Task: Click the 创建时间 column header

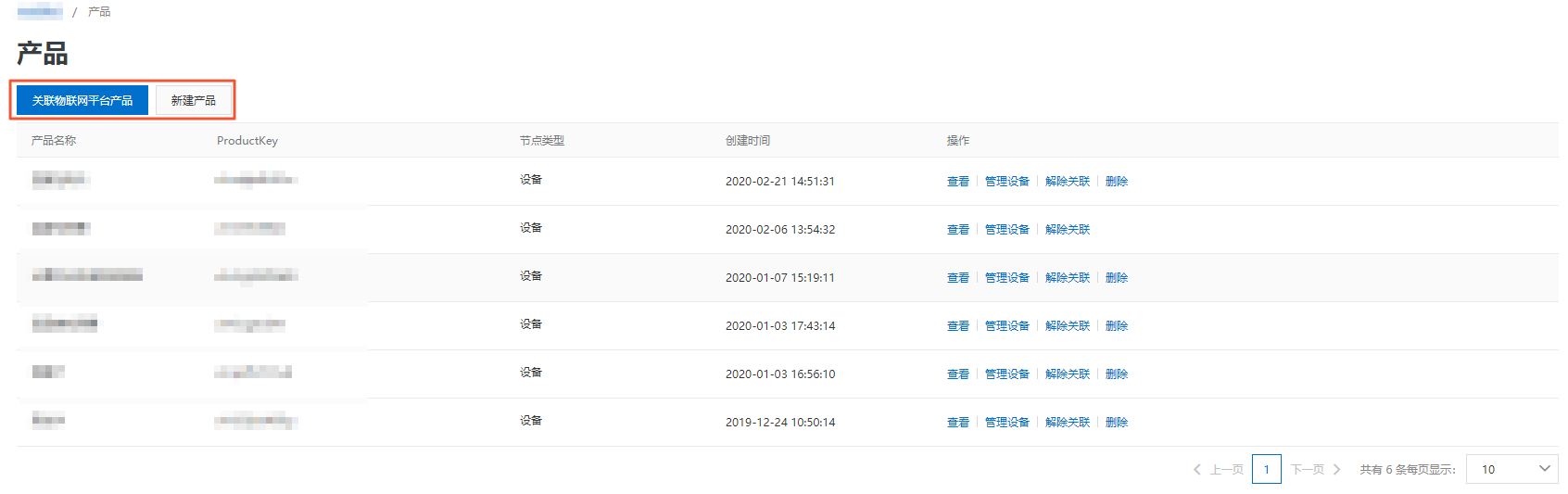Action: click(748, 141)
